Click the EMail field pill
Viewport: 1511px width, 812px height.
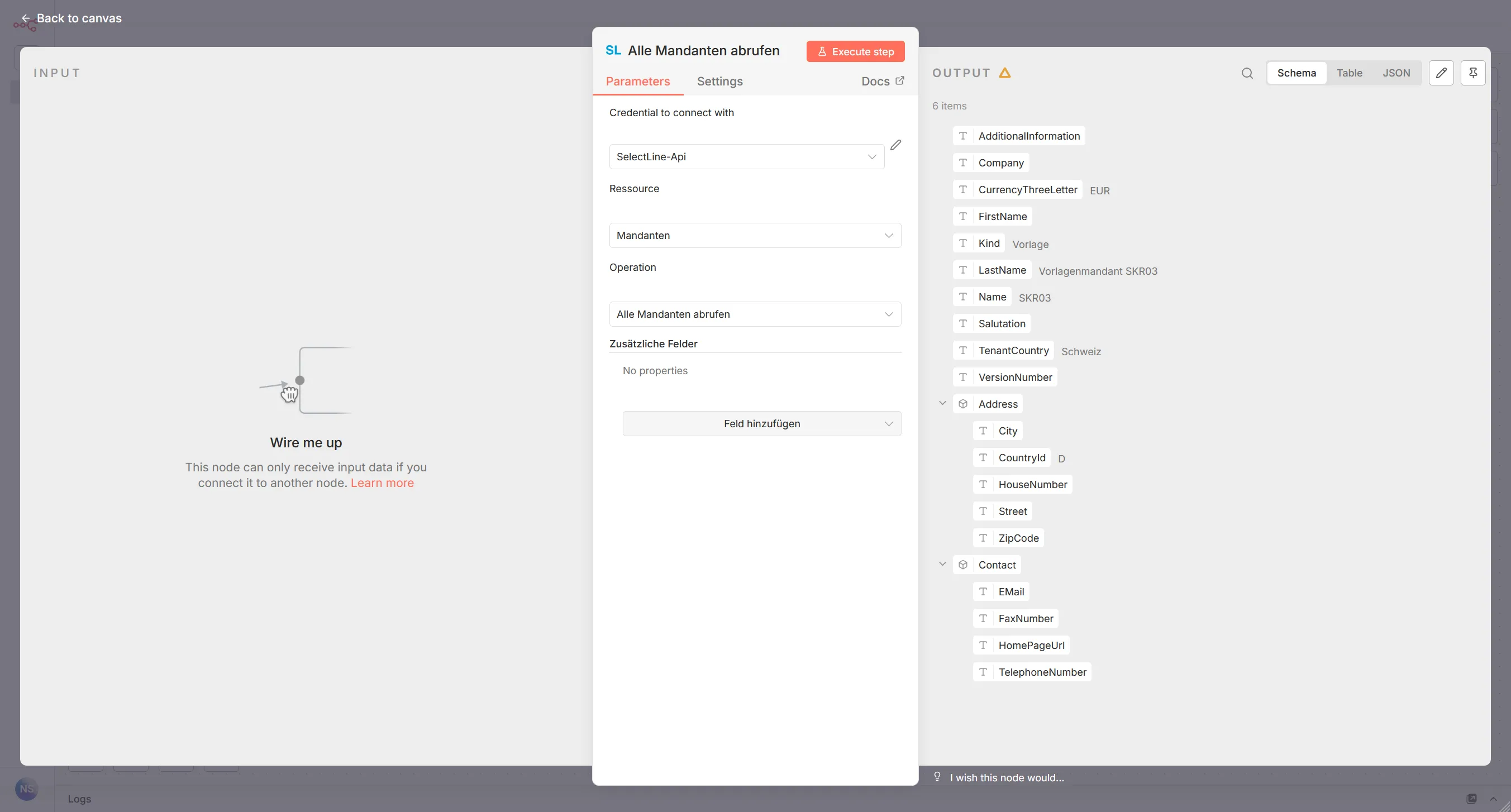click(x=1001, y=591)
